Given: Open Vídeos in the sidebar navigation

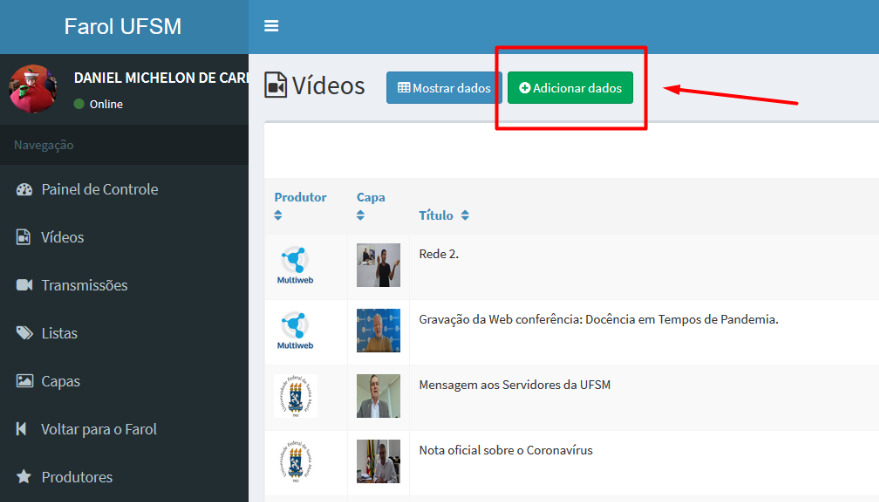Looking at the screenshot, I should click(62, 238).
